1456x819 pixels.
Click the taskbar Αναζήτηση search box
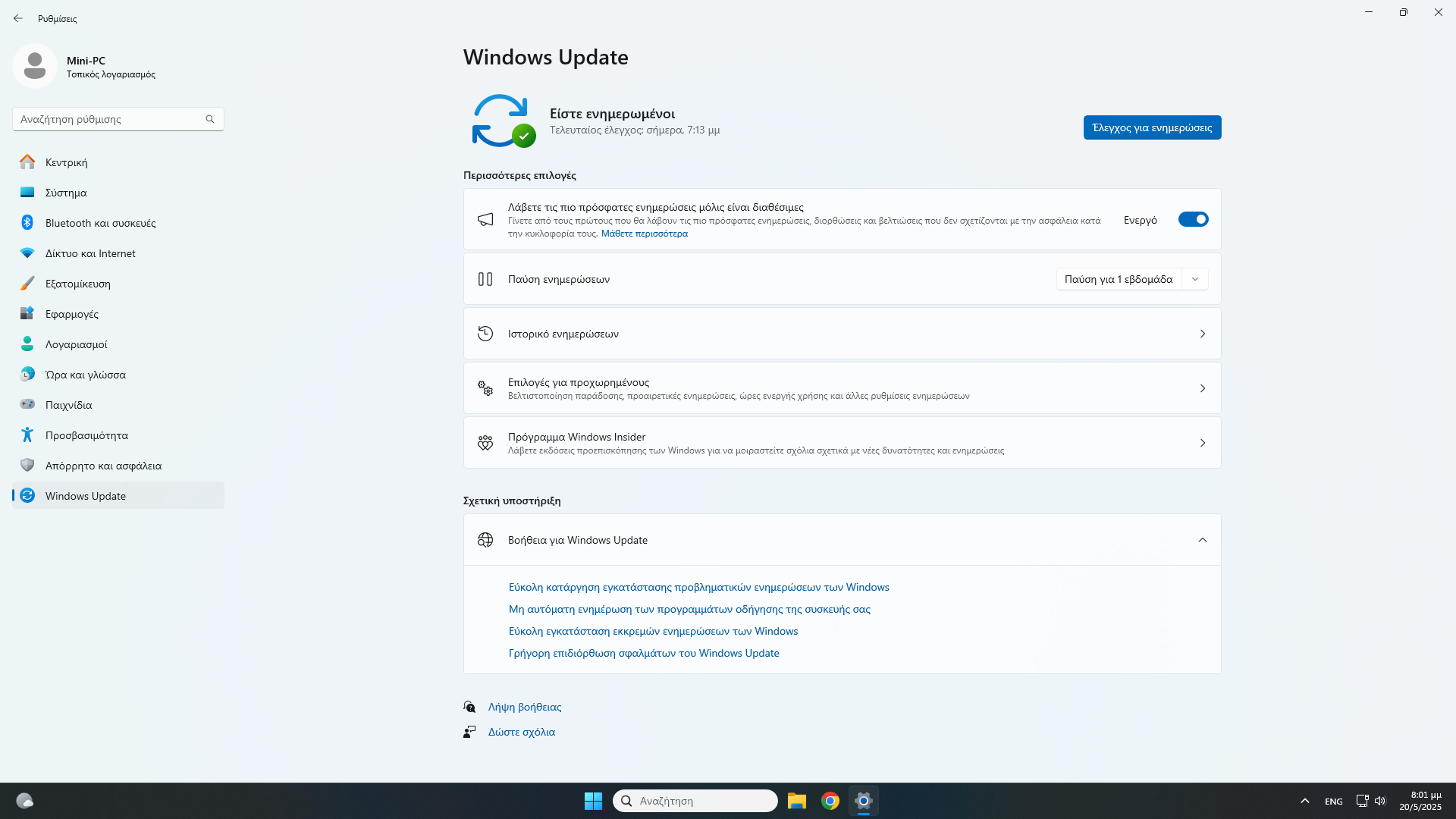pos(695,801)
